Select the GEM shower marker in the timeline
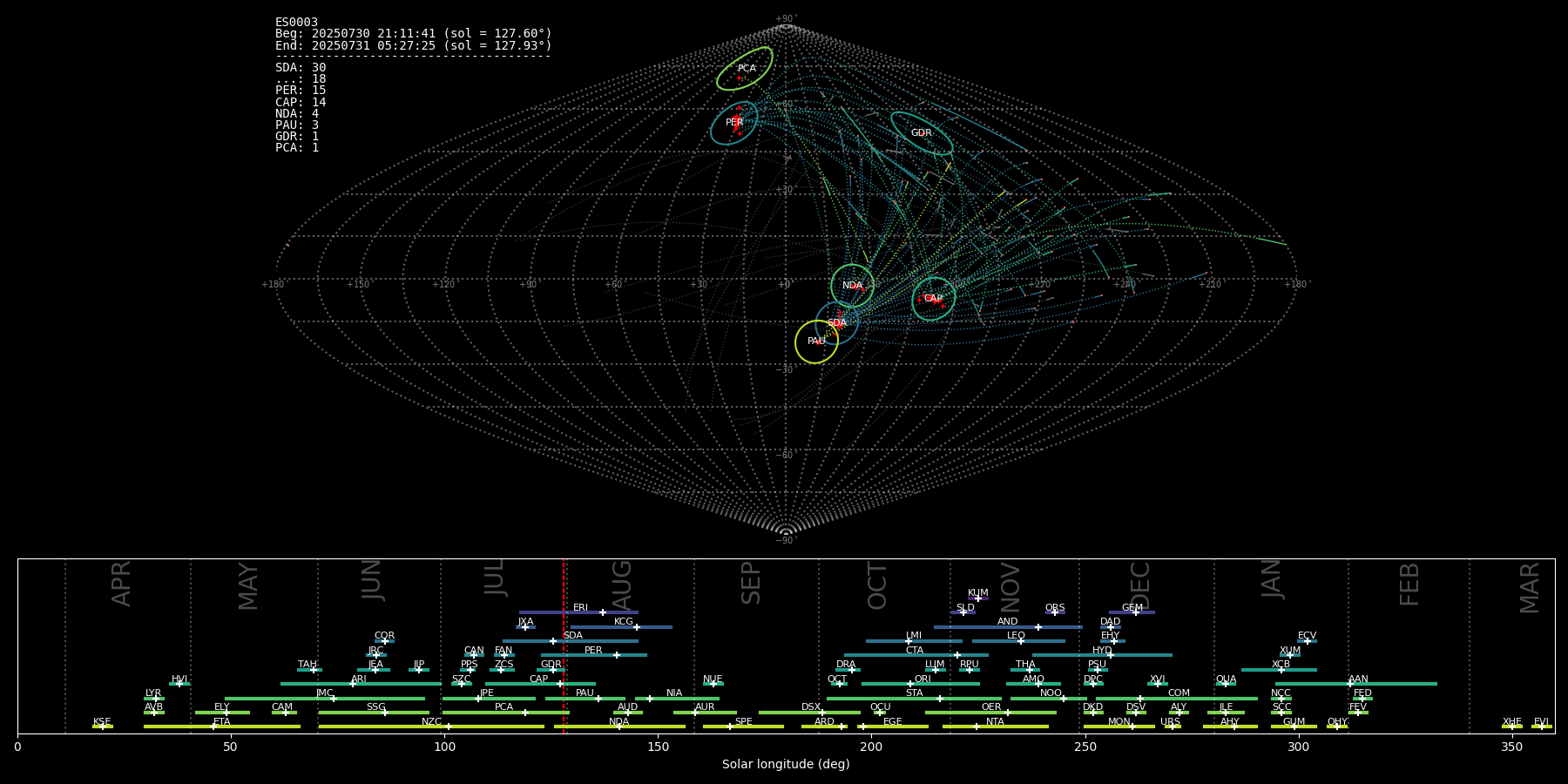 tap(1135, 612)
